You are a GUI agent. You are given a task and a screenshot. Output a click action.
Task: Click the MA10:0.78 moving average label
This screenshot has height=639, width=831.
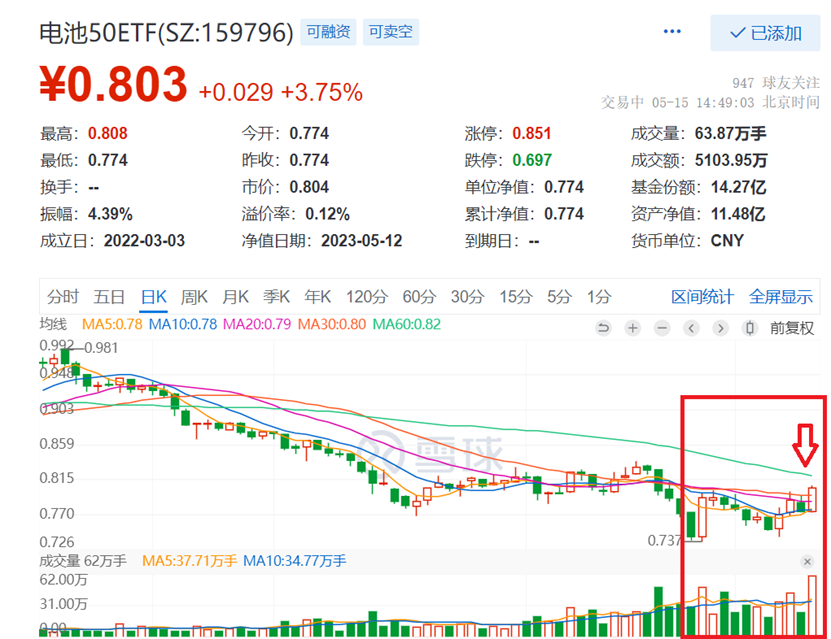(x=183, y=324)
